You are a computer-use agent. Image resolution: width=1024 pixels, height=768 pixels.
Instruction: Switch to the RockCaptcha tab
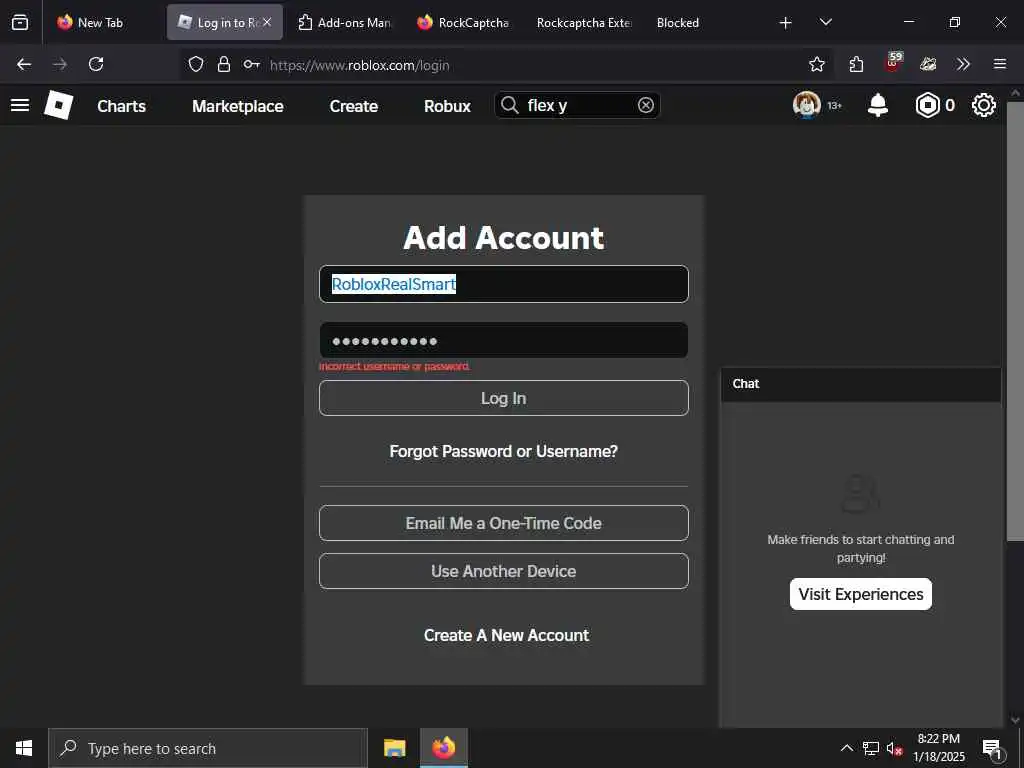coord(463,22)
